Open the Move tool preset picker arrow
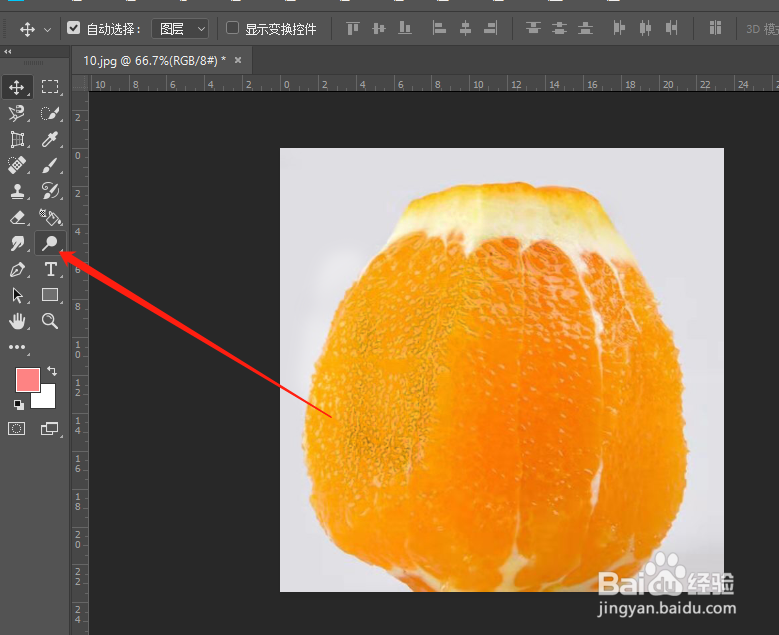779x635 pixels. click(47, 30)
